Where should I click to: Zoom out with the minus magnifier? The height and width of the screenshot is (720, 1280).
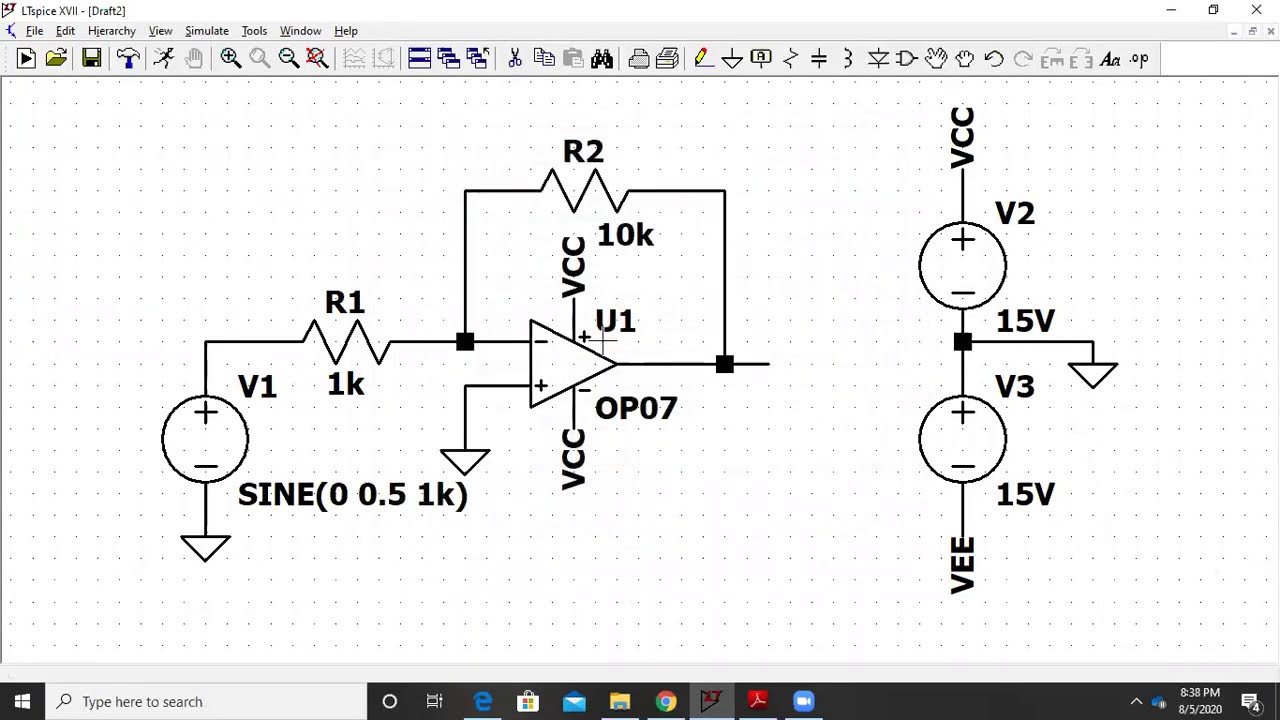288,59
